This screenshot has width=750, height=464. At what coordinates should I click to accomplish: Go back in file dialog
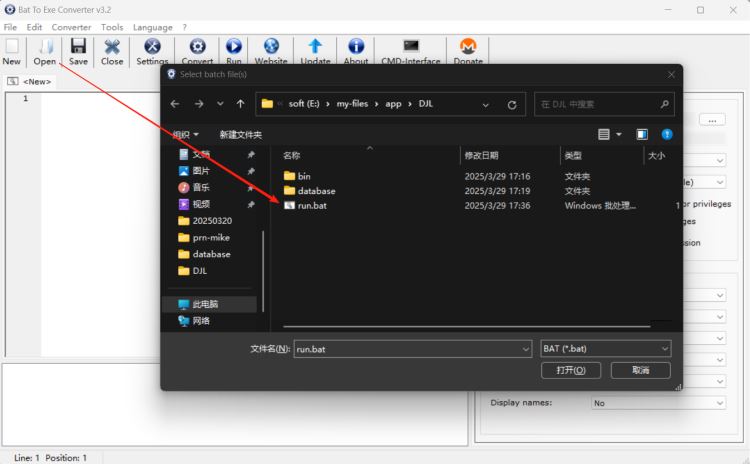pos(175,104)
